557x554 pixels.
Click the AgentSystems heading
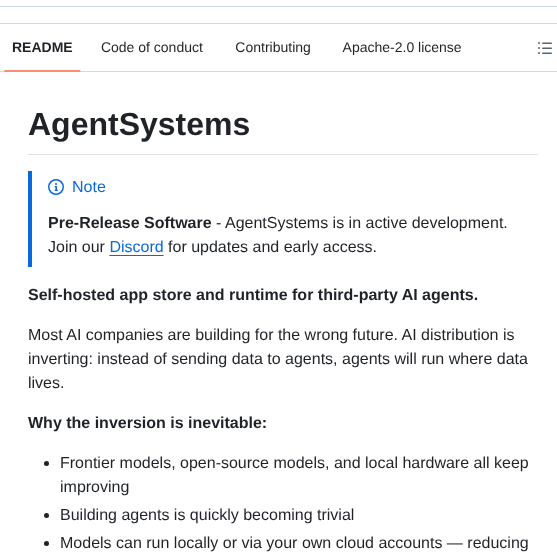[139, 125]
